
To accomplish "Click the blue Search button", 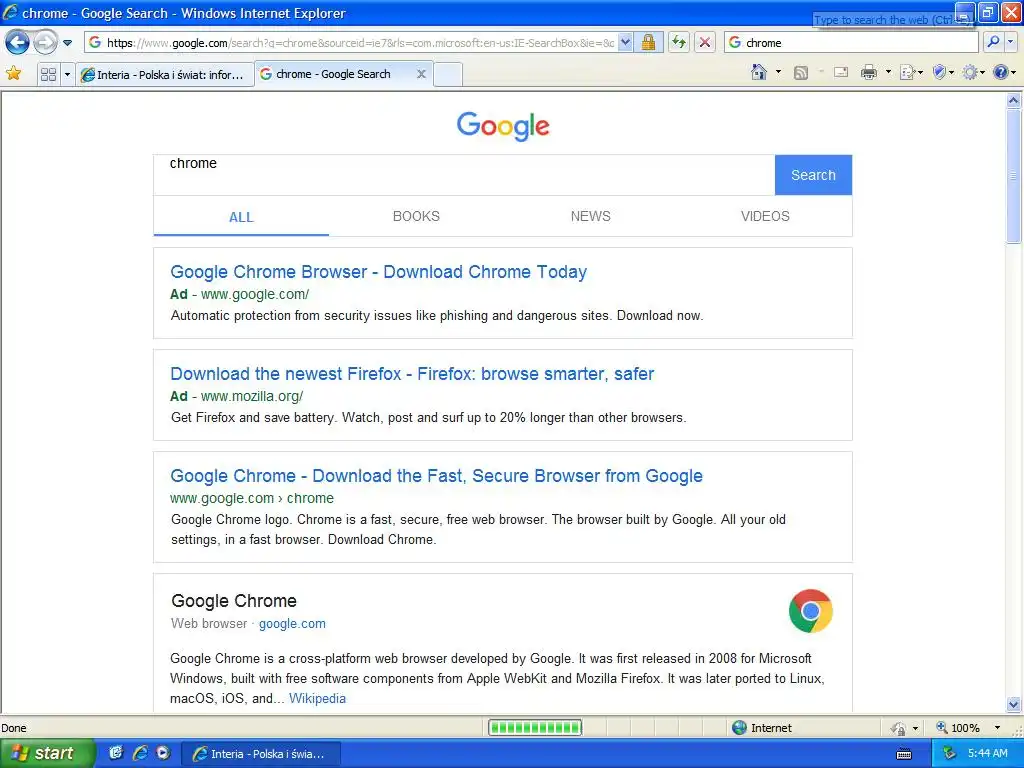I will click(x=813, y=175).
